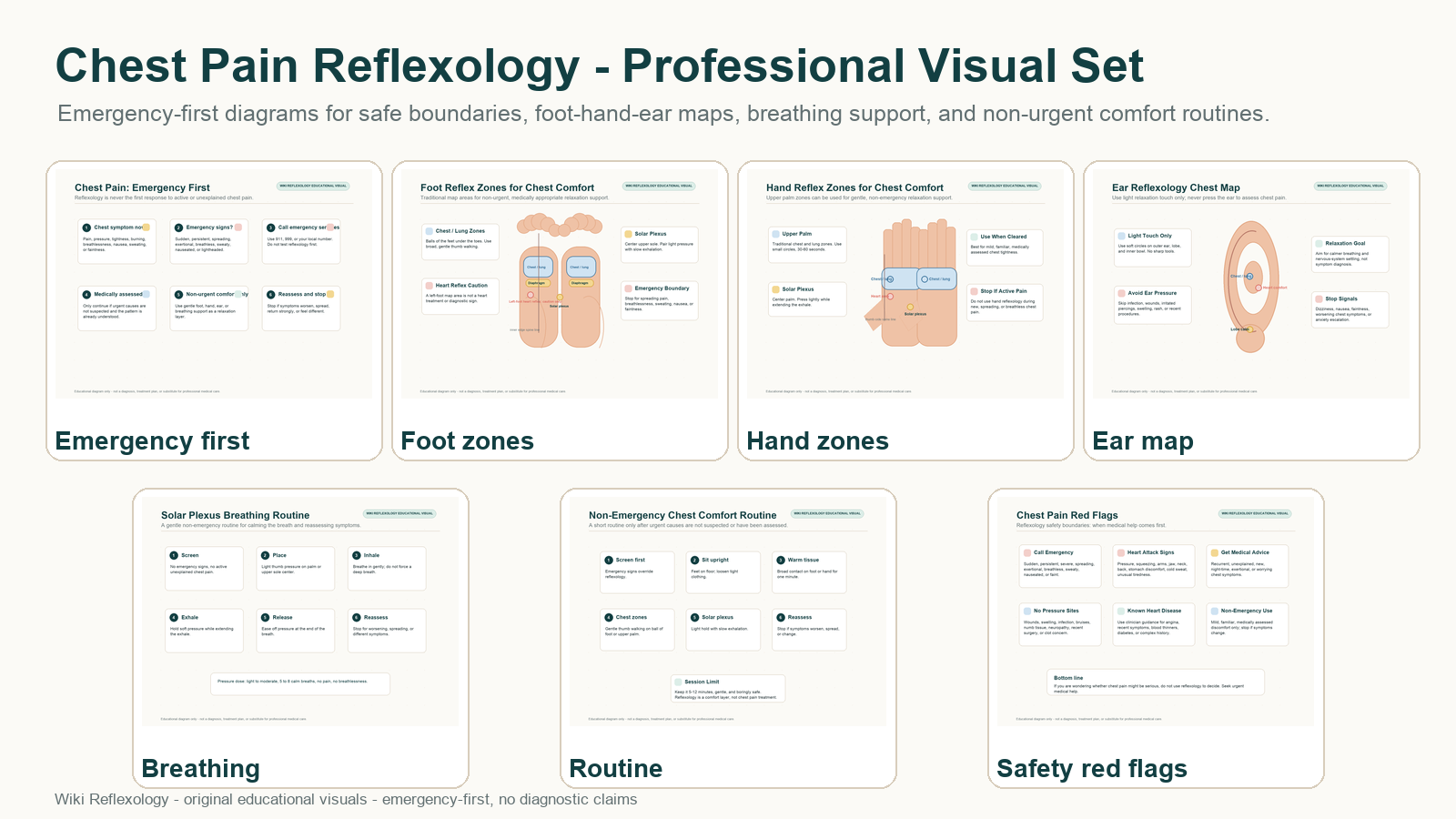This screenshot has width=1456, height=819.
Task: Click the 'Ear Reflexology Chest Map' heading
Action: [1176, 187]
